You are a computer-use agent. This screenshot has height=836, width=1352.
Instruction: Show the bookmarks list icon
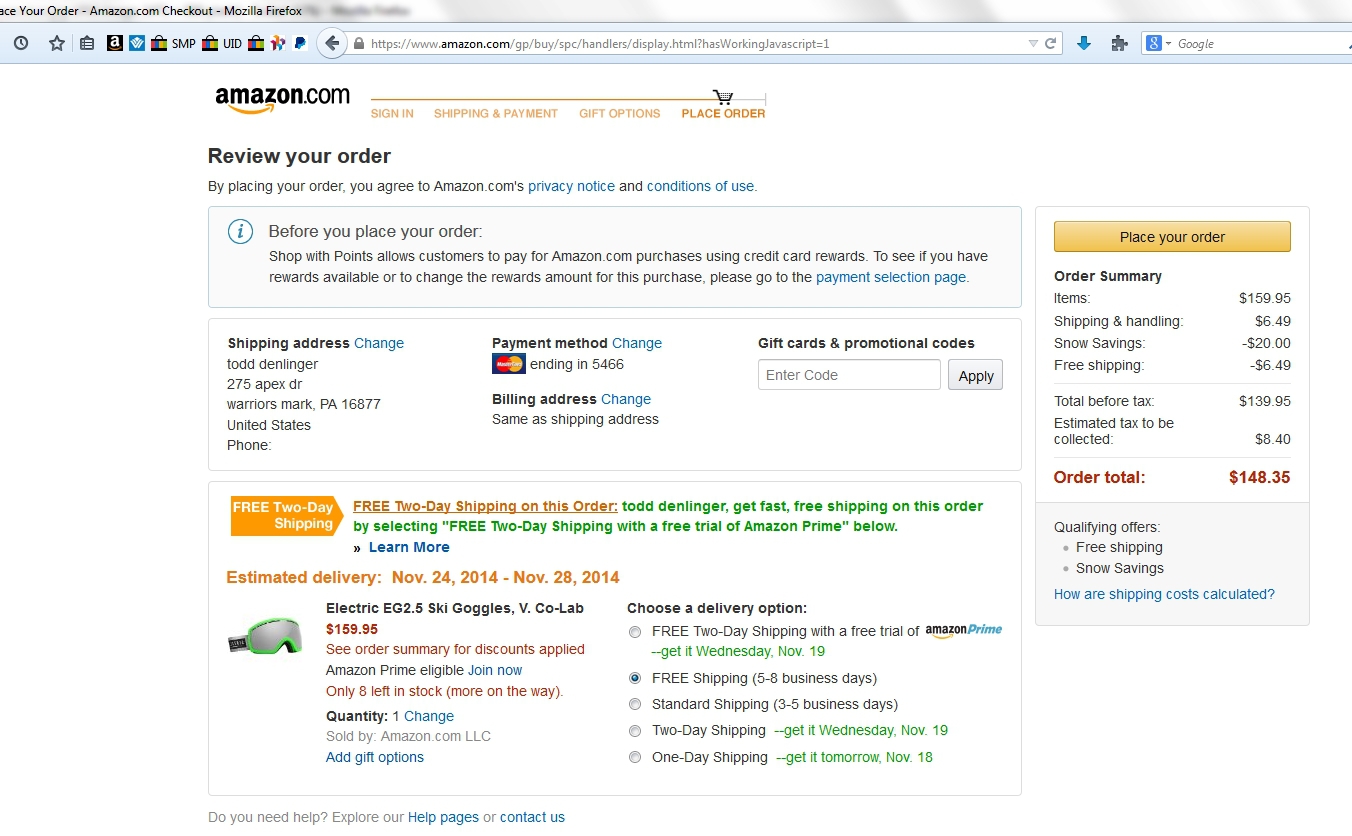click(87, 43)
